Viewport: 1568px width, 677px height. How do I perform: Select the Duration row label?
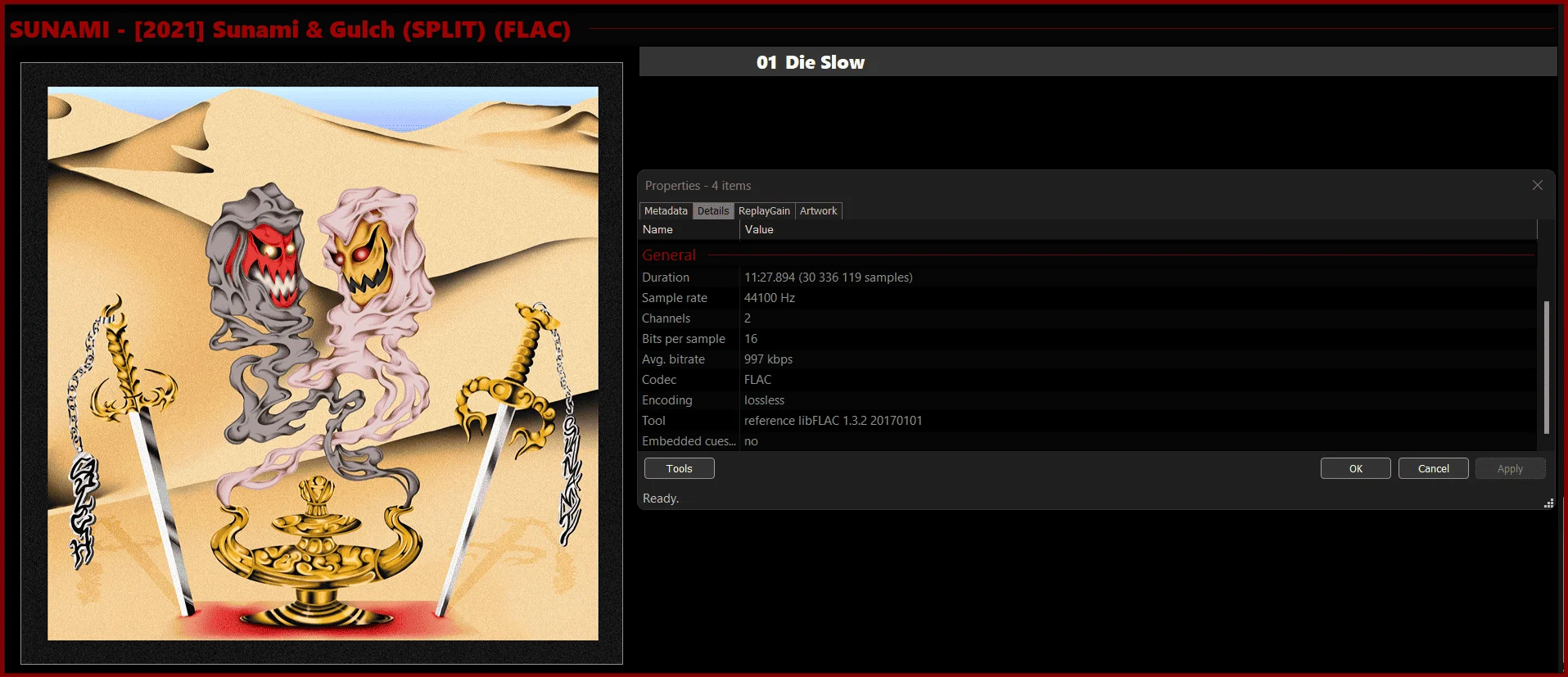click(x=666, y=278)
